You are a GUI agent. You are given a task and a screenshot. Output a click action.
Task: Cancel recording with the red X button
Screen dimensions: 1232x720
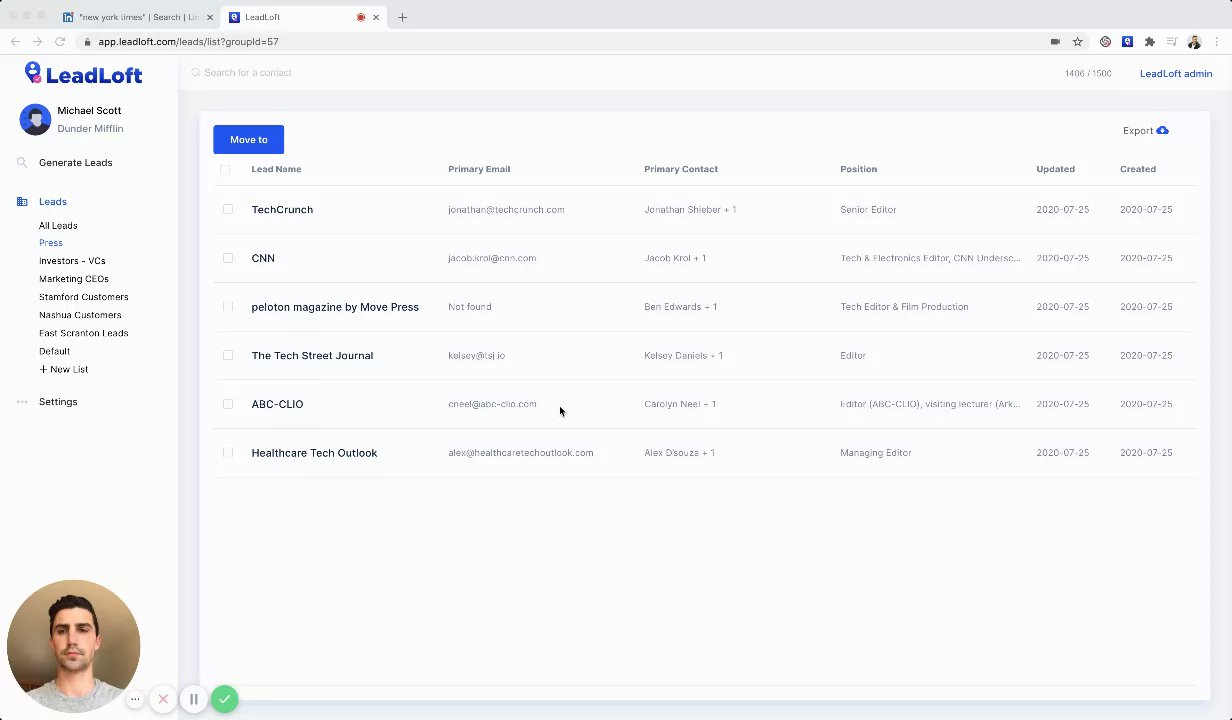click(163, 699)
